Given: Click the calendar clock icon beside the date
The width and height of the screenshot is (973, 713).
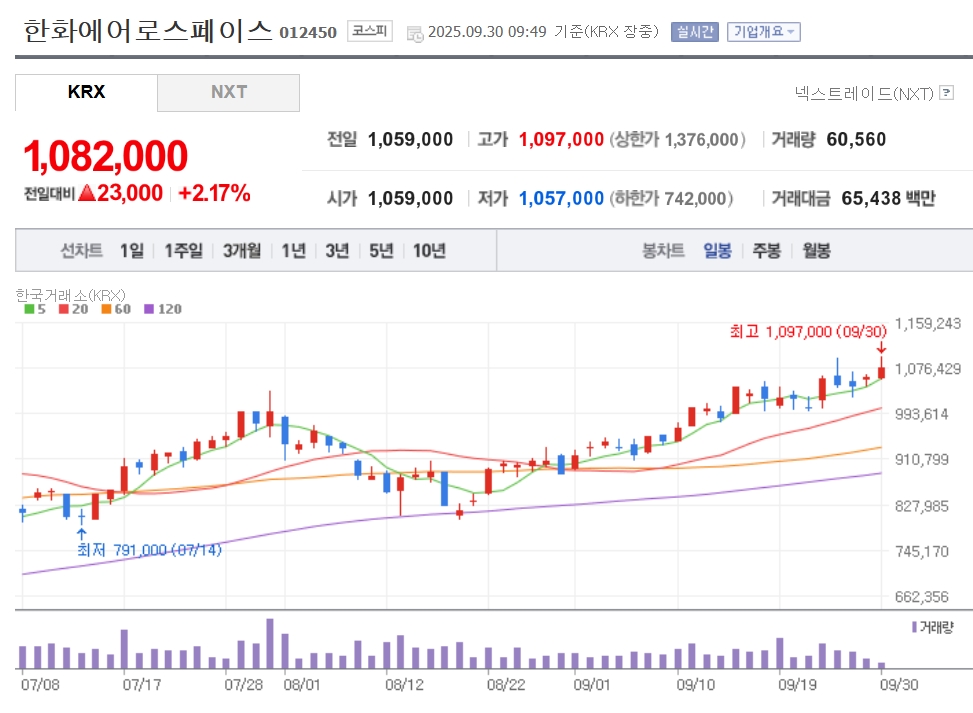Looking at the screenshot, I should [x=415, y=34].
